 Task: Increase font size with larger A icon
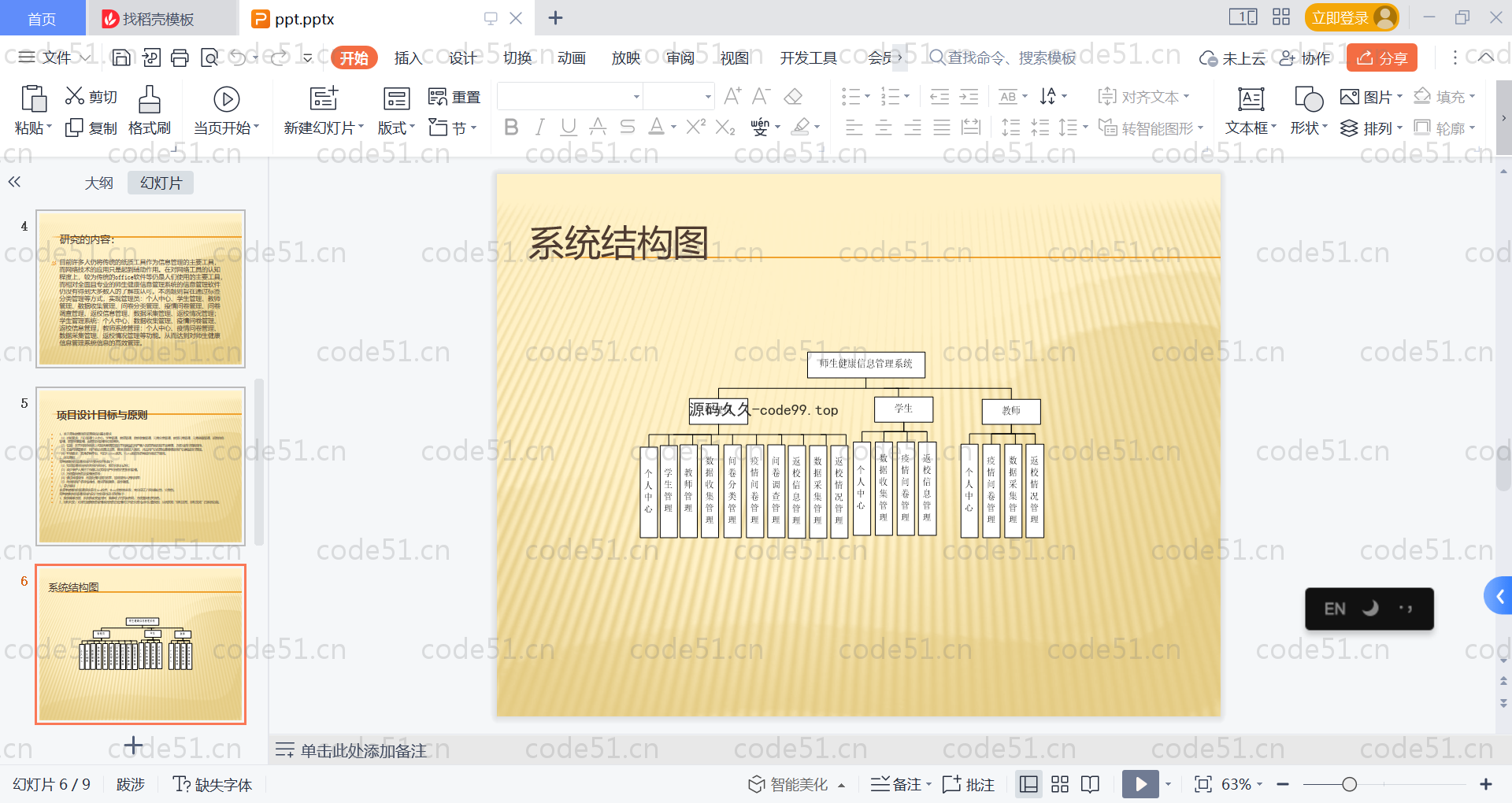click(x=732, y=97)
